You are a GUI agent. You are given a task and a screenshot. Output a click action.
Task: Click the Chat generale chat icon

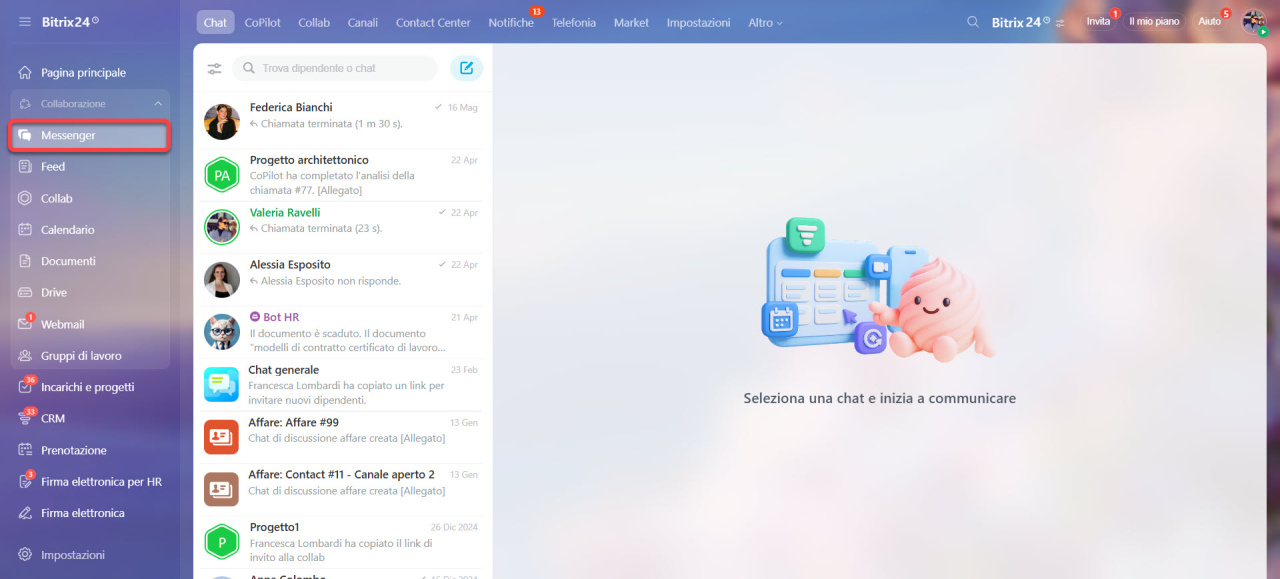pos(221,384)
